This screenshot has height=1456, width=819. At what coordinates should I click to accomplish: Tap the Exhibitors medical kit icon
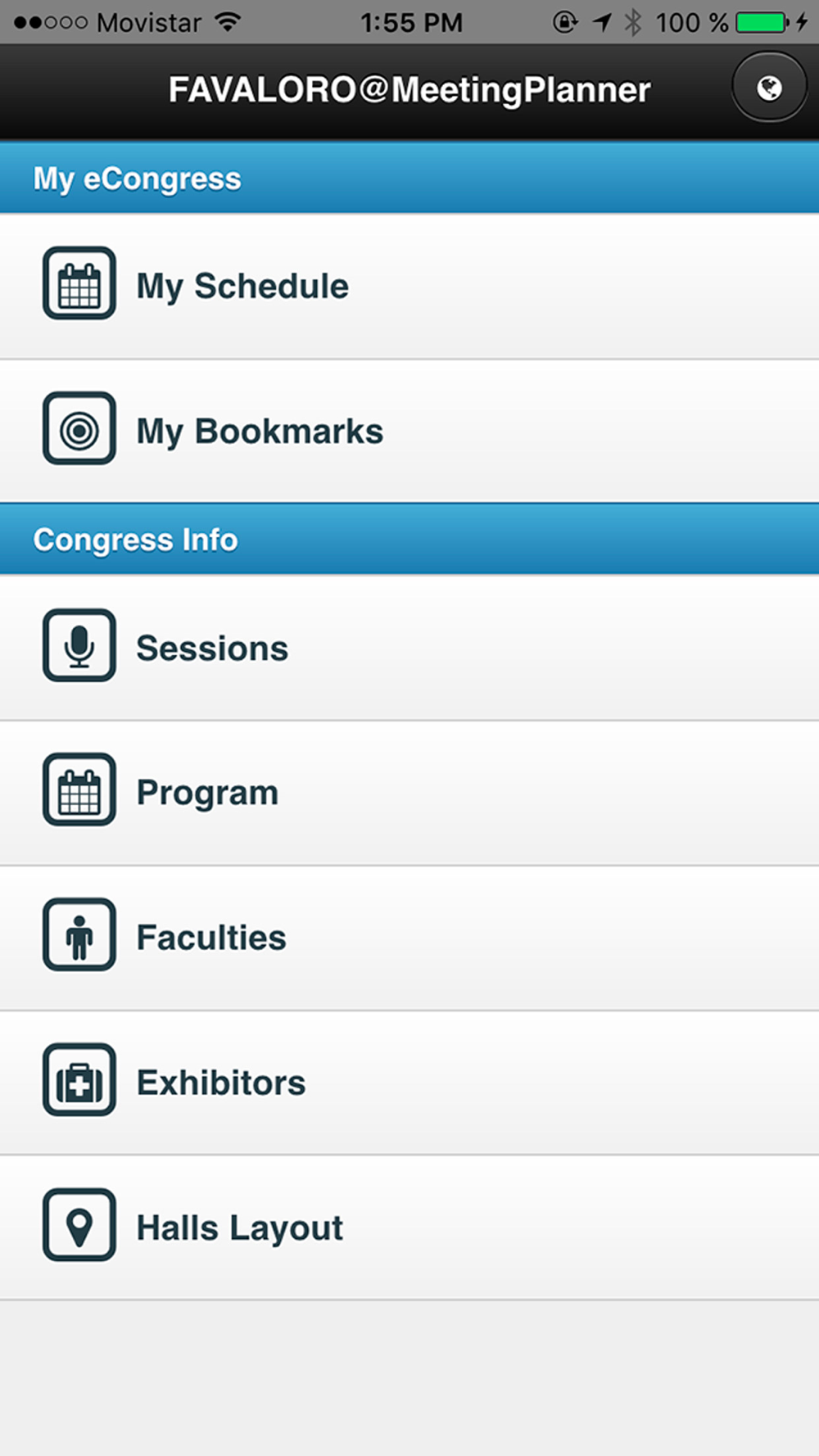coord(79,1079)
